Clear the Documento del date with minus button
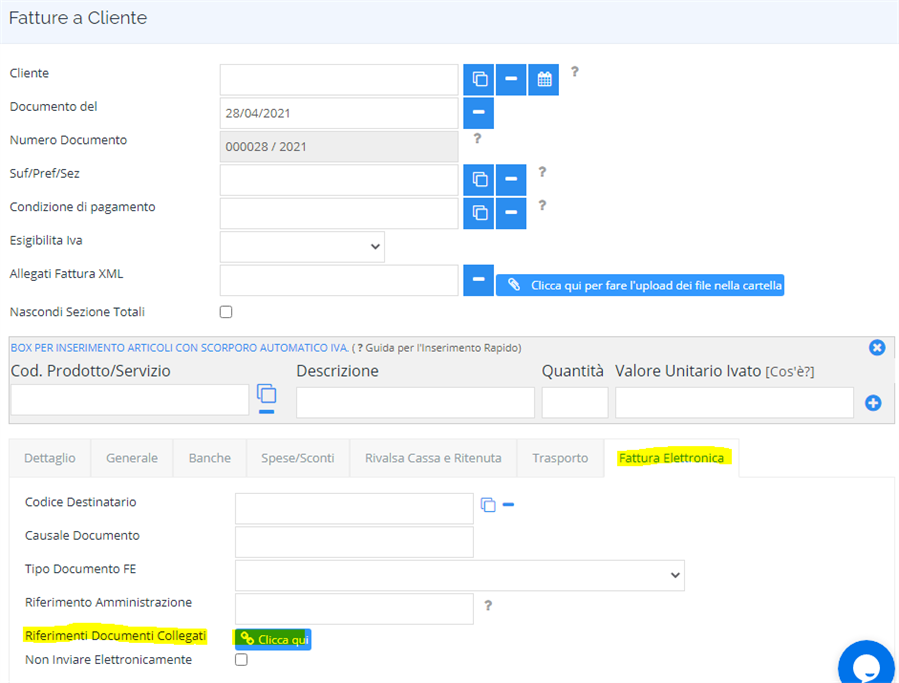Image resolution: width=899 pixels, height=683 pixels. (x=479, y=112)
